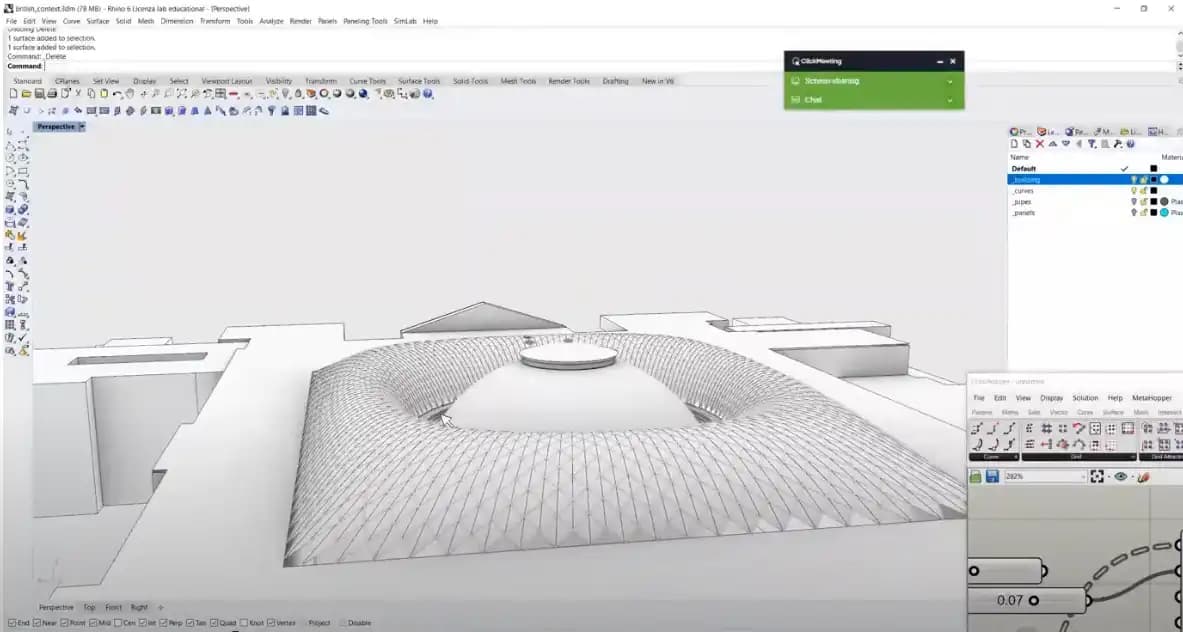The width and height of the screenshot is (1183, 632).
Task: Click the New layer icon in Layers panel
Action: [1014, 143]
